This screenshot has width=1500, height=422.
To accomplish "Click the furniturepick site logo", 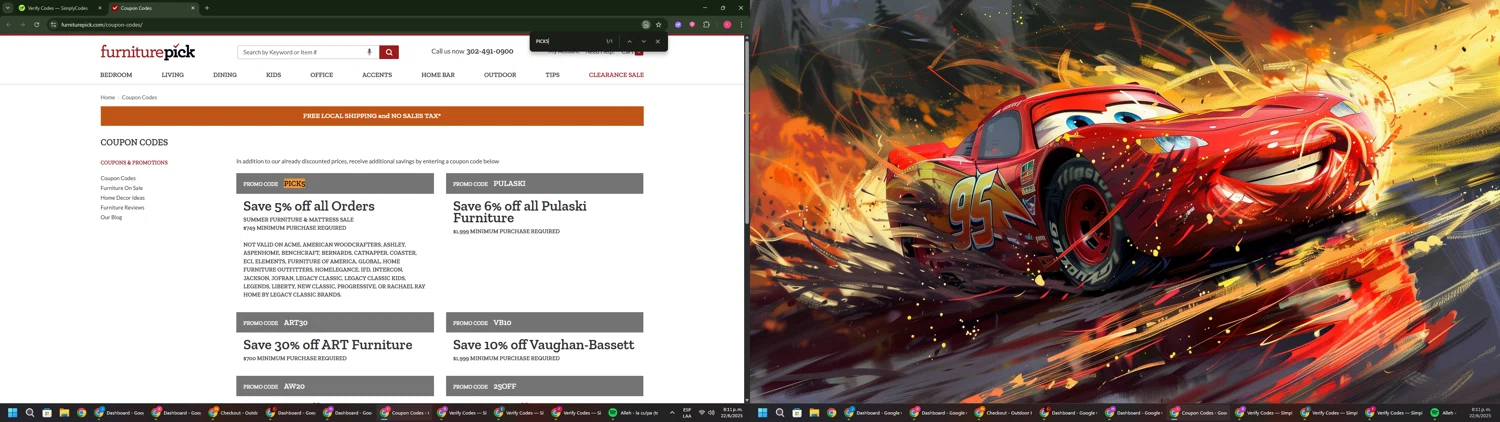I will tap(148, 52).
